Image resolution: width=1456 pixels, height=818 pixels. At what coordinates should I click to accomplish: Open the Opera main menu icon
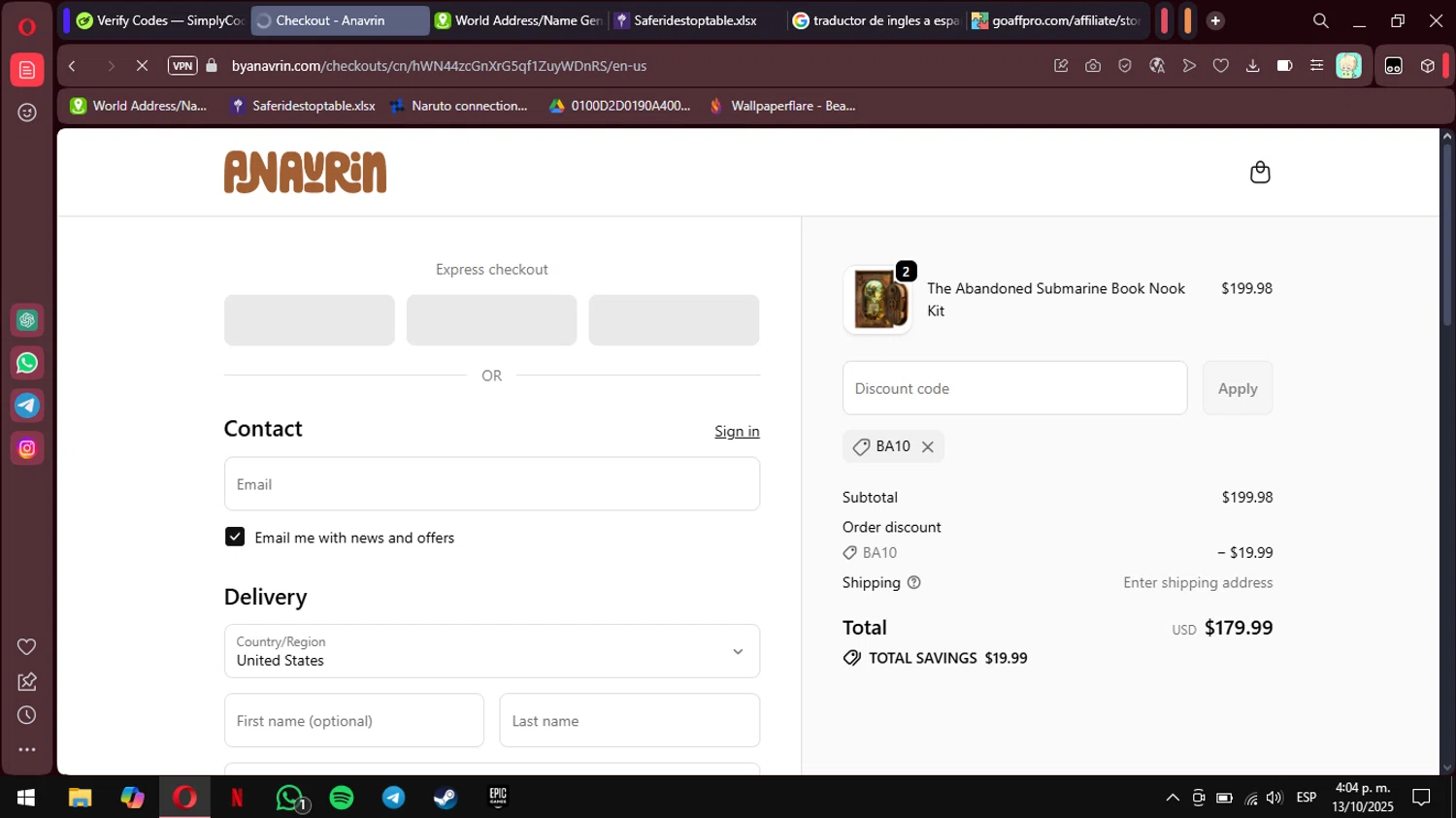point(27,26)
